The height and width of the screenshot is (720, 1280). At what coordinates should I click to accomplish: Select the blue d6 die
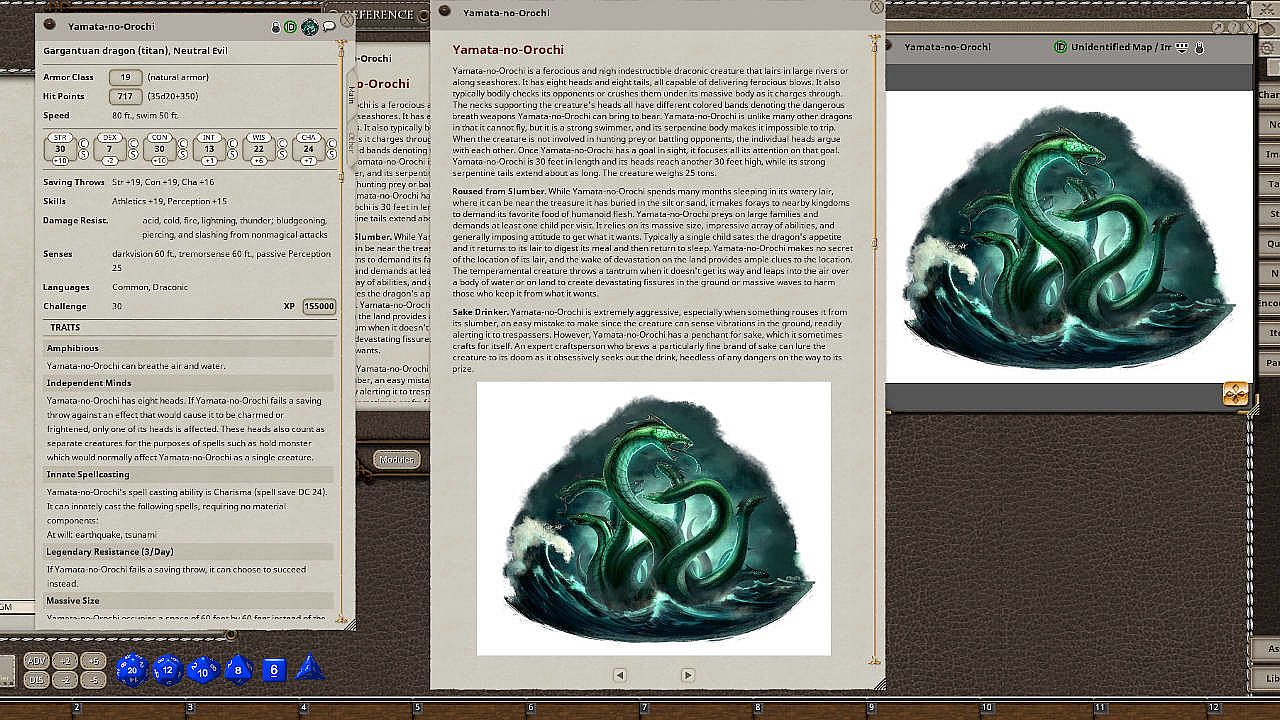[x=274, y=670]
